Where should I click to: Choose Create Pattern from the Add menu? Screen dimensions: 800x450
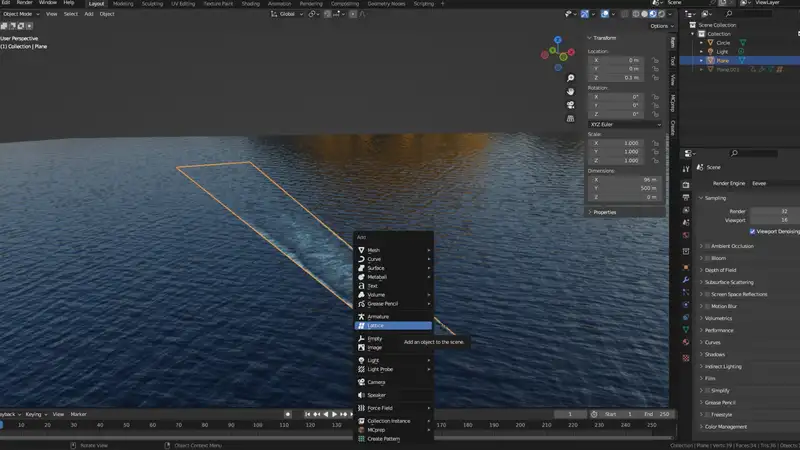[x=383, y=439]
